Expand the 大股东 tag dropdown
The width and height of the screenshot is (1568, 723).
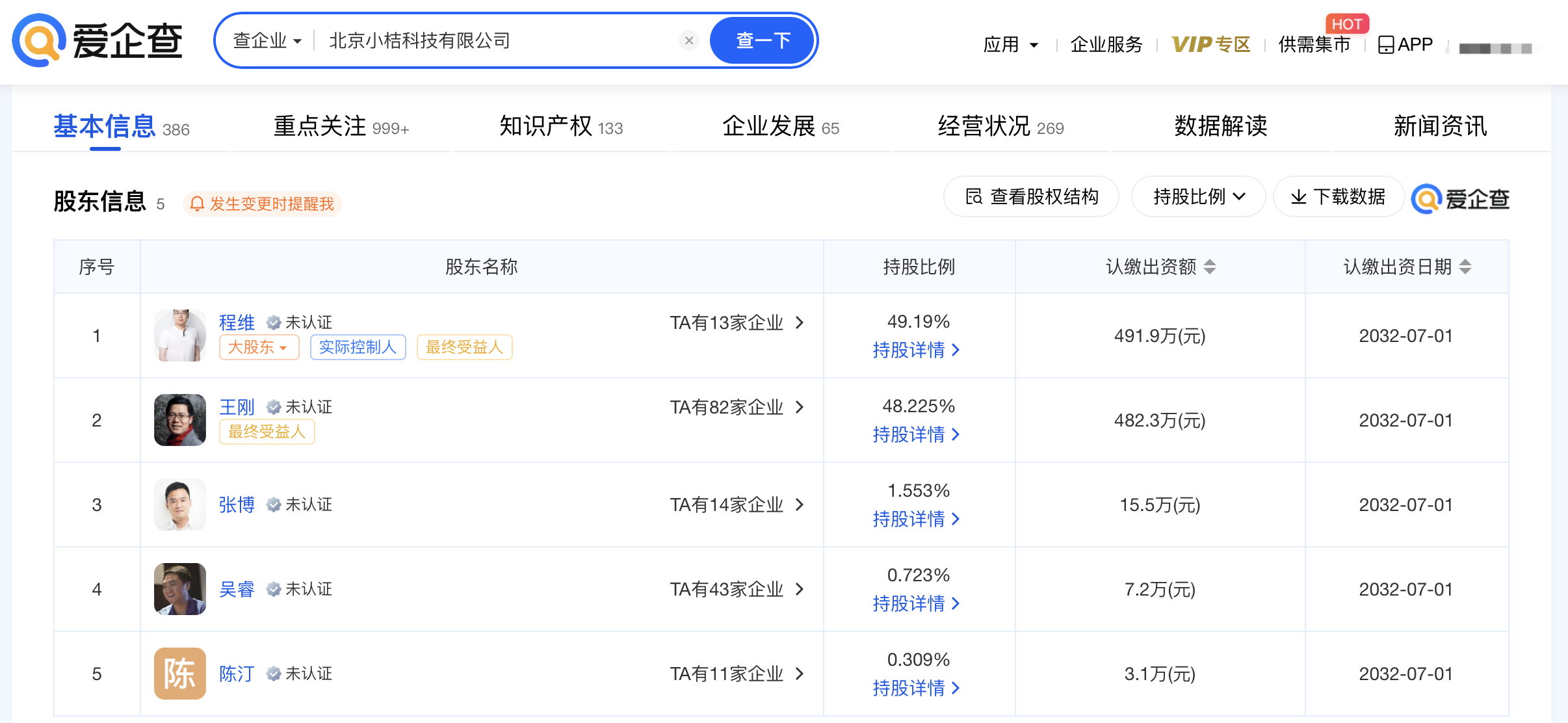259,347
